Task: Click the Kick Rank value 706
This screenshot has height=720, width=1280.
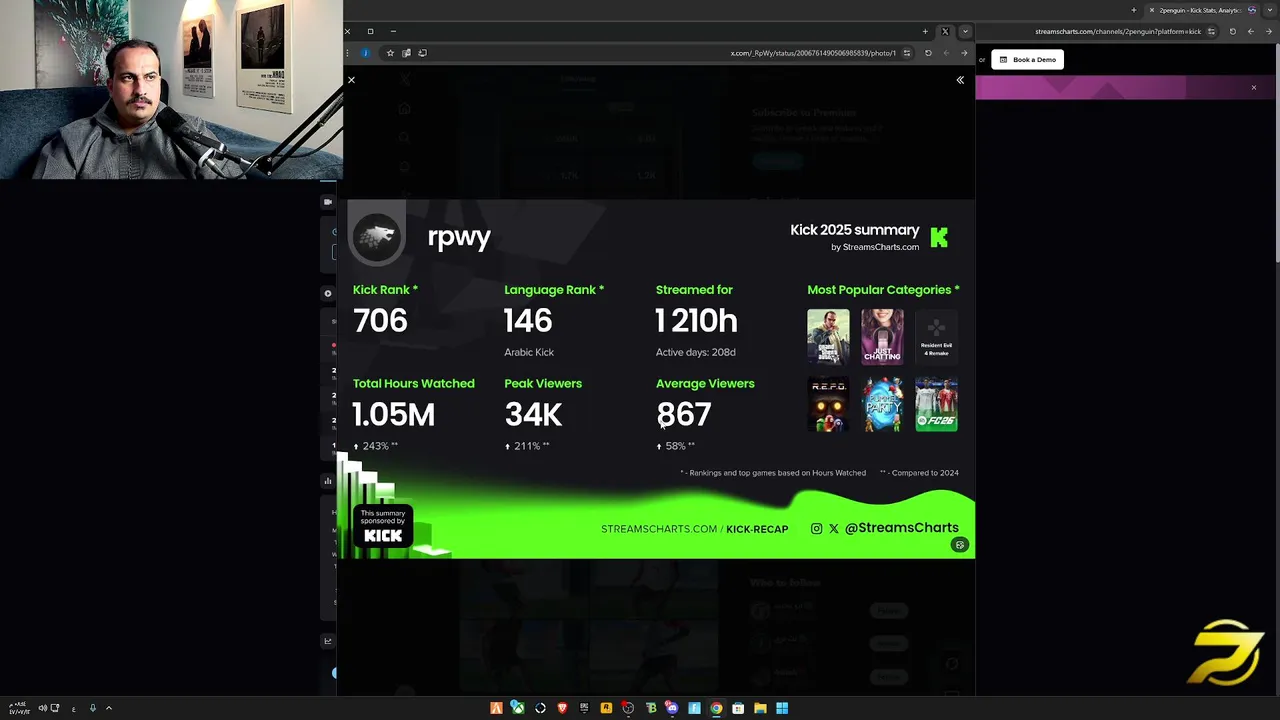Action: coord(380,321)
